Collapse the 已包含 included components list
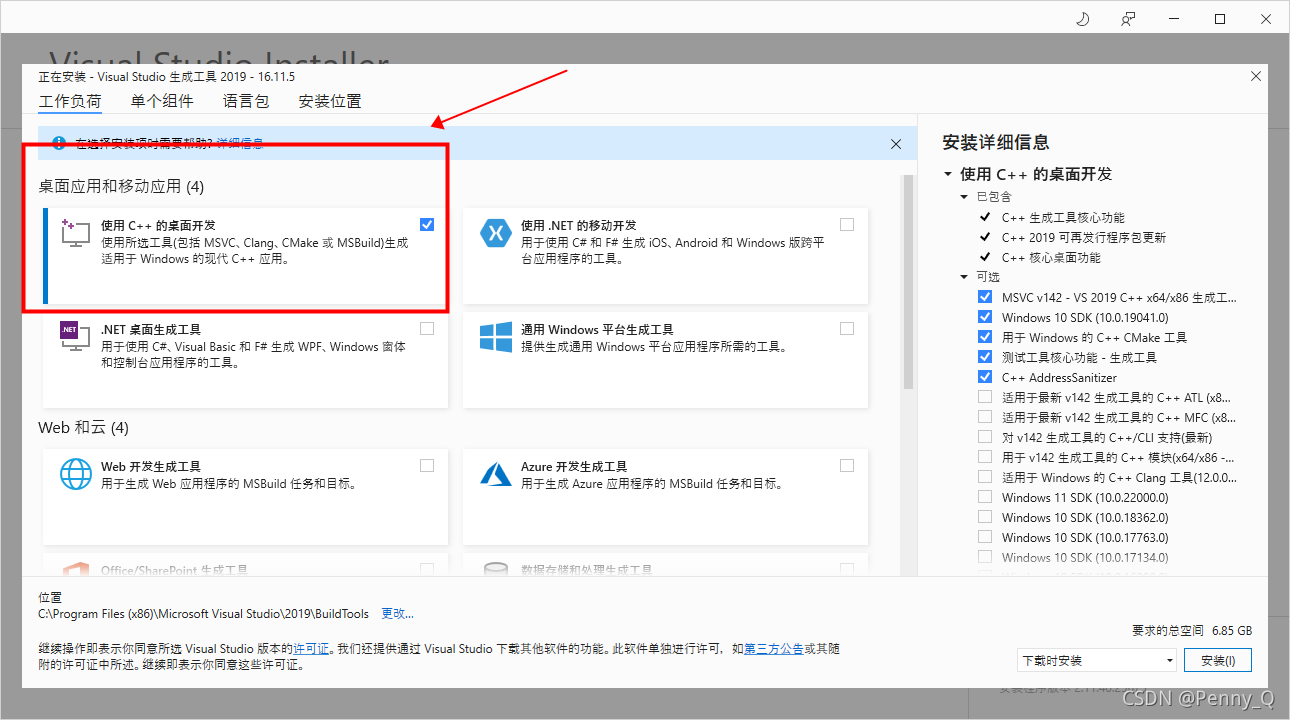The height and width of the screenshot is (720, 1290). [965, 197]
